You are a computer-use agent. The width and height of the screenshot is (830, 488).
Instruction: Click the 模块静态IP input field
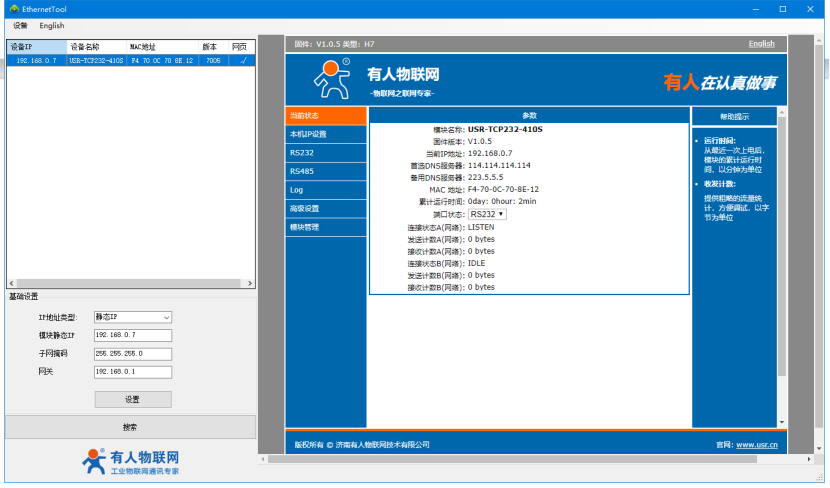tap(132, 335)
